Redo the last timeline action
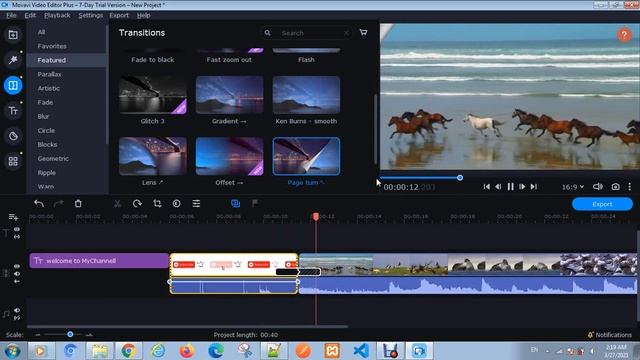The height and width of the screenshot is (360, 640). [x=58, y=203]
